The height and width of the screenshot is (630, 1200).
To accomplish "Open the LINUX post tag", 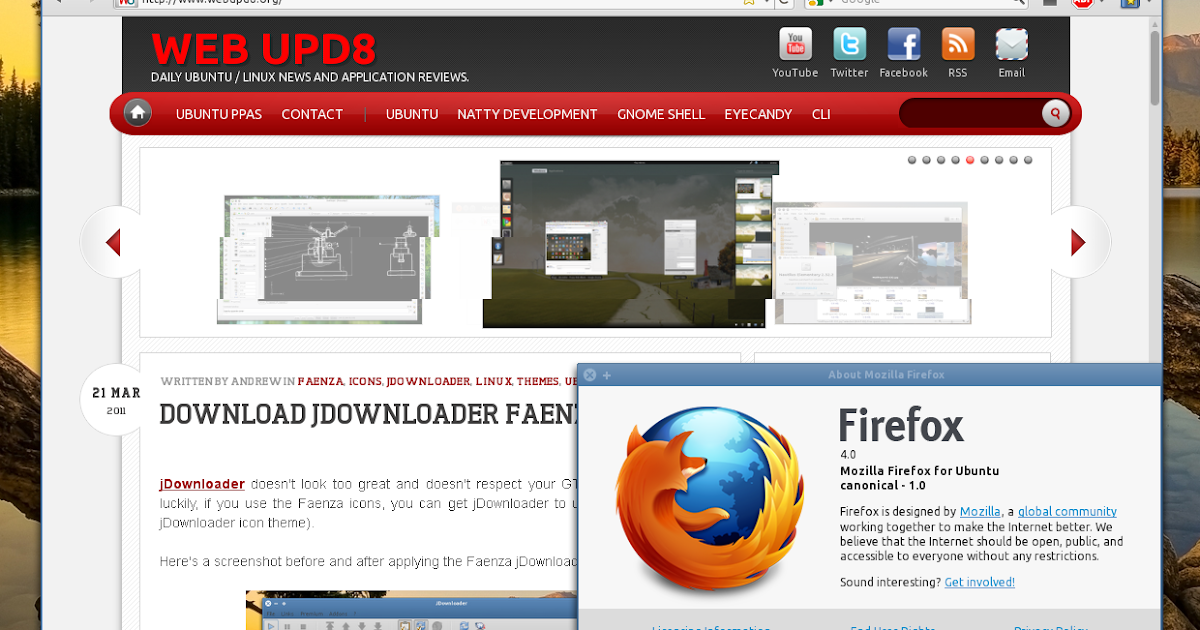I will point(493,381).
